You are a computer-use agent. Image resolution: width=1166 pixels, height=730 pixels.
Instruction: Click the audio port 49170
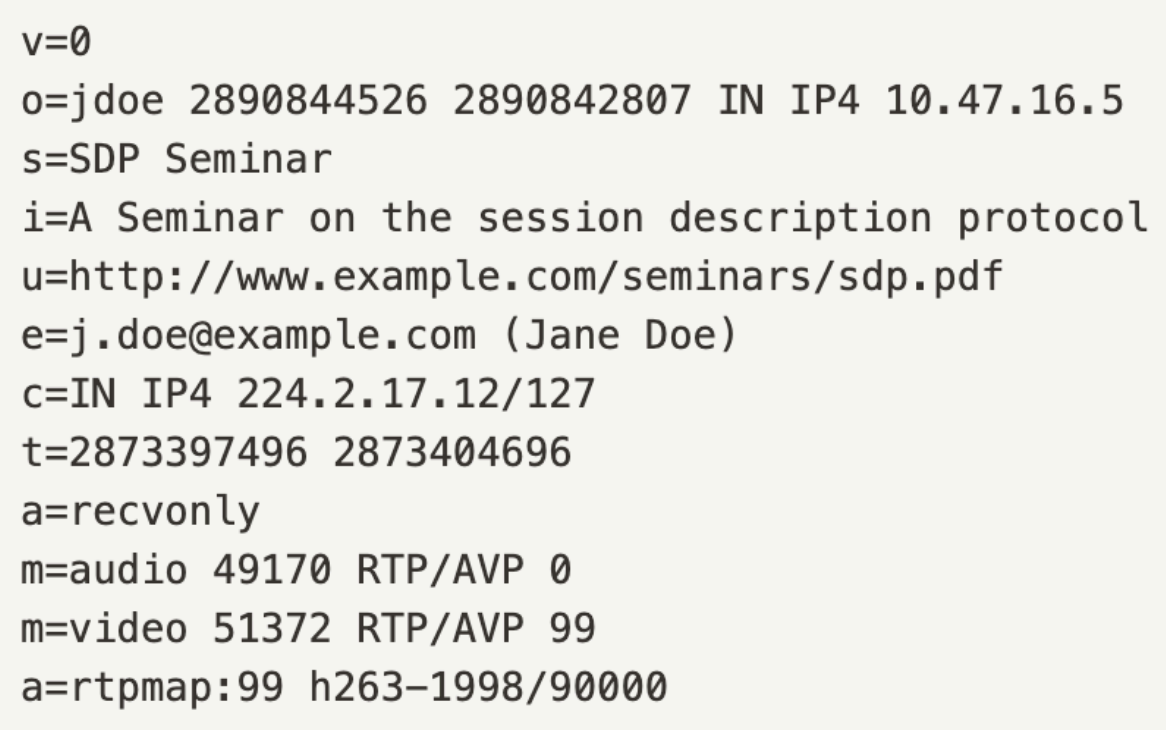coord(272,570)
